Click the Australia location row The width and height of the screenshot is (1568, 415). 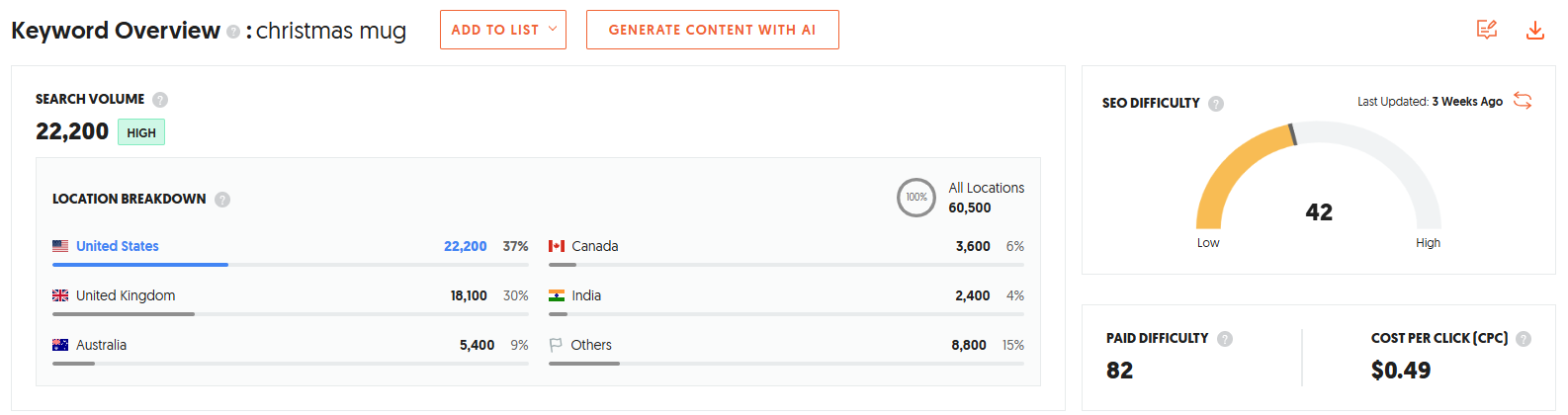101,345
